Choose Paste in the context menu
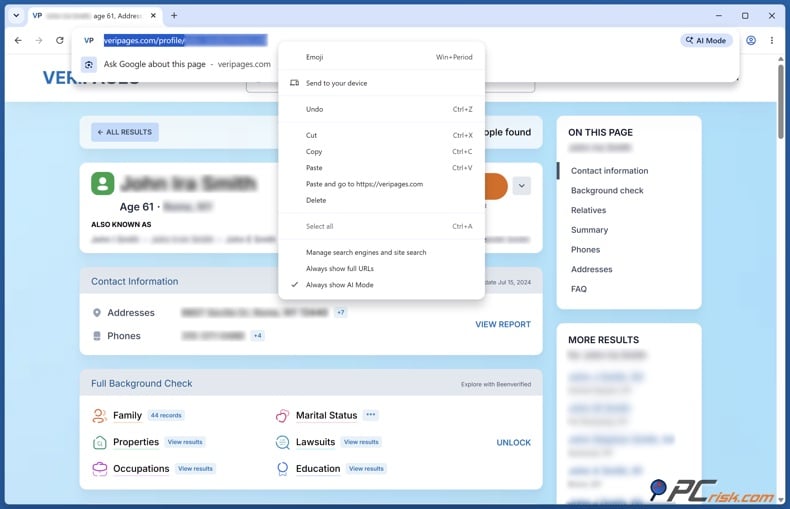790x509 pixels. point(381,167)
